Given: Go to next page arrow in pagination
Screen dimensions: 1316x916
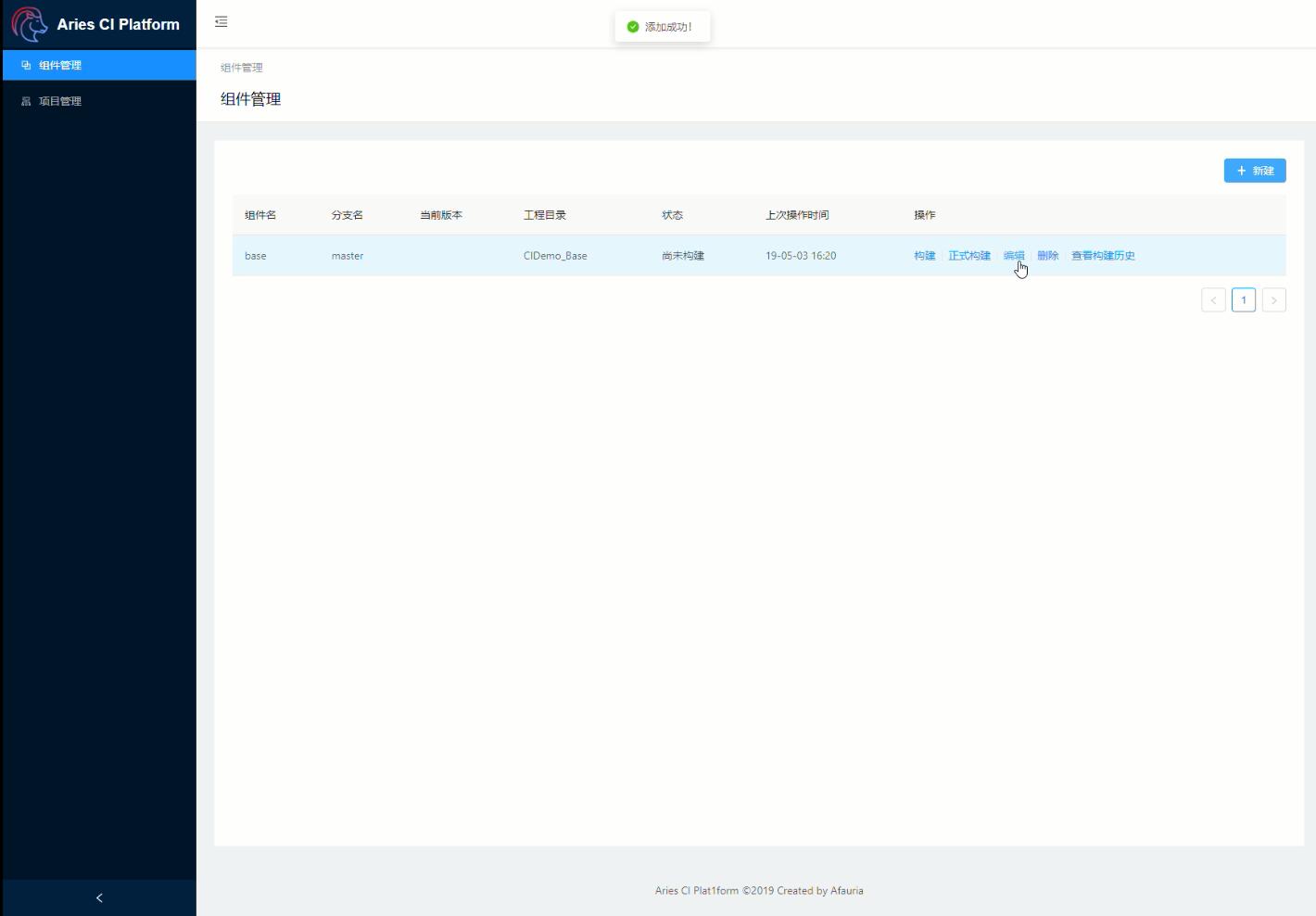Looking at the screenshot, I should 1274,300.
